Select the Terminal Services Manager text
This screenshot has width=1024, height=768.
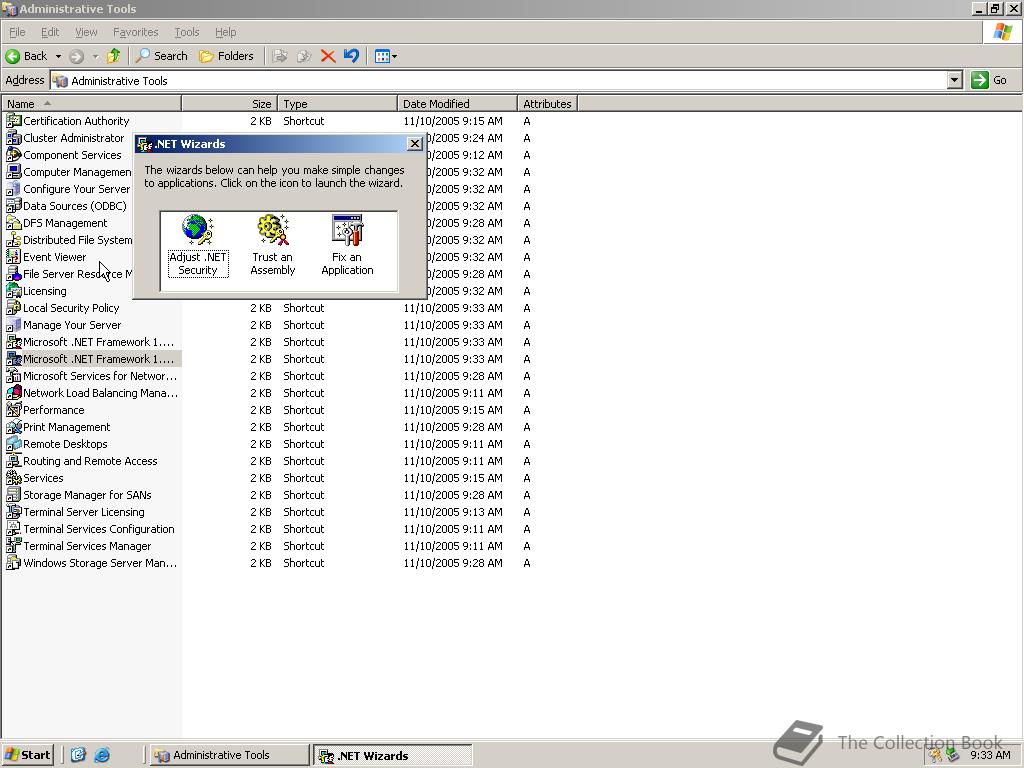[x=87, y=546]
